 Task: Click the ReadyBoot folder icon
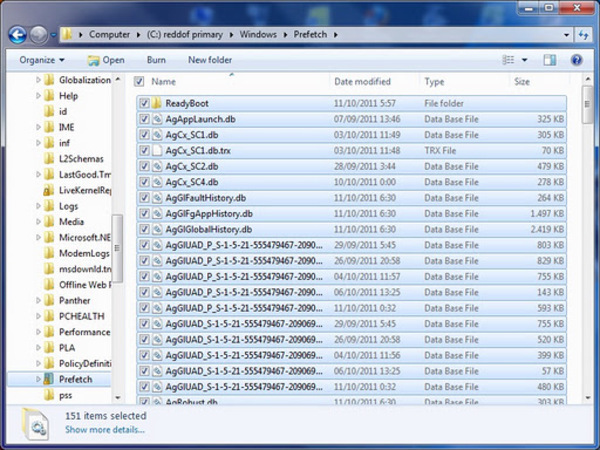coord(156,103)
